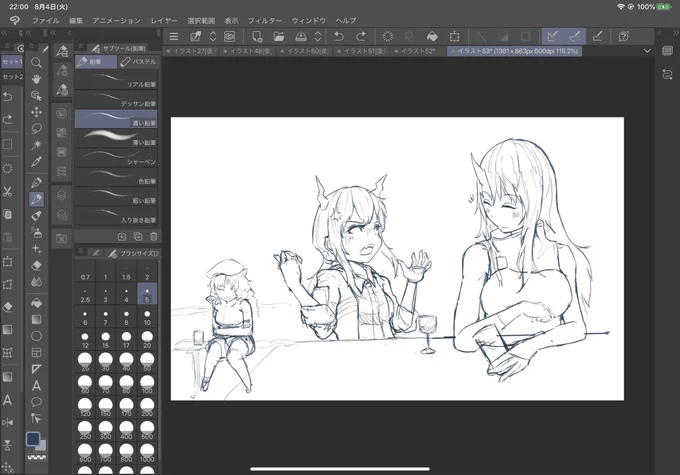Open the Sub Tool palette menu icon
Screen dimensions: 680x475
coord(80,46)
